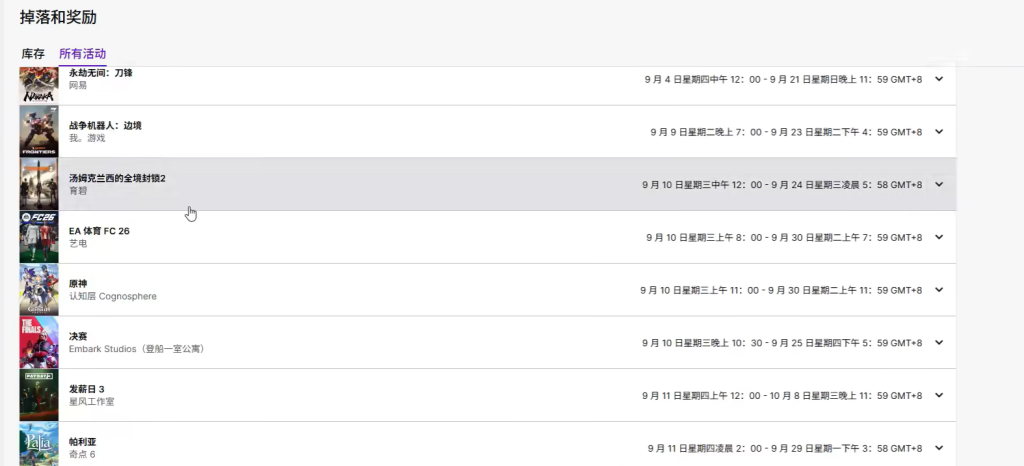Viewport: 1024px width, 466px height.
Task: Expand the 决赛 campaign chevron
Action: (x=938, y=343)
